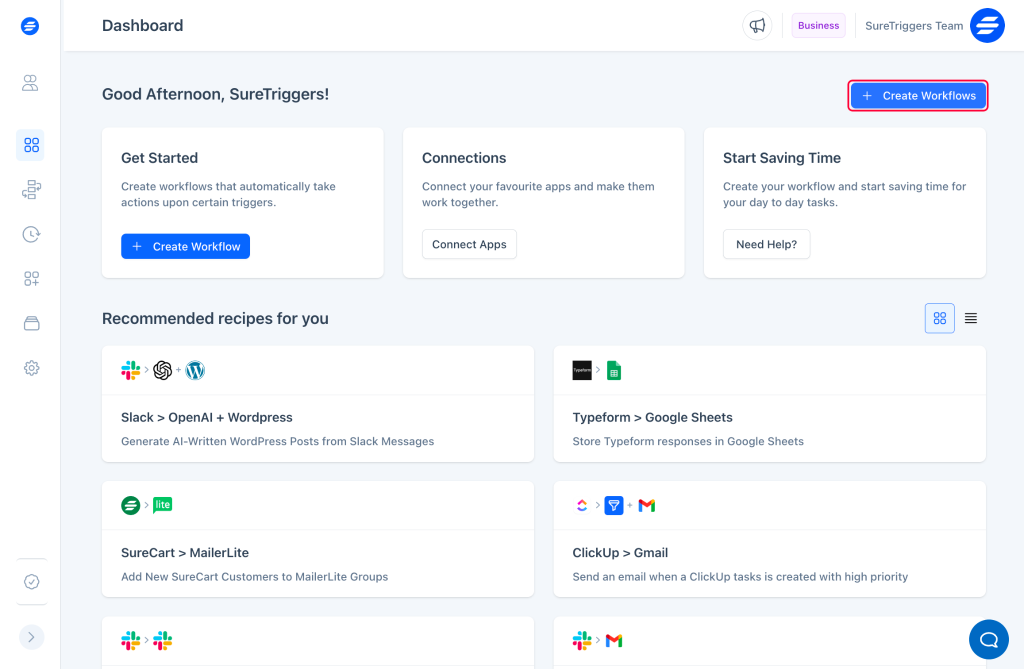Open the Integrations briefcase icon
The height and width of the screenshot is (669, 1024).
coord(30,323)
